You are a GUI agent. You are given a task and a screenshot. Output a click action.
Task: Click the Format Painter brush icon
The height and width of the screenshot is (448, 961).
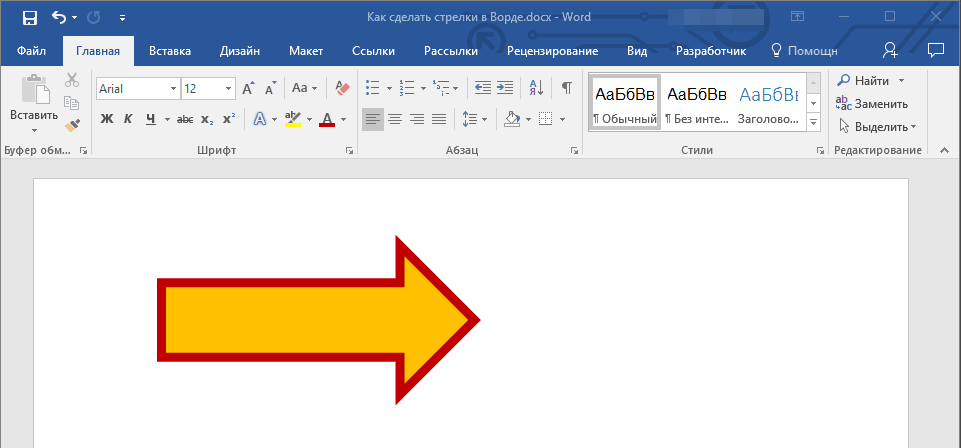72,125
